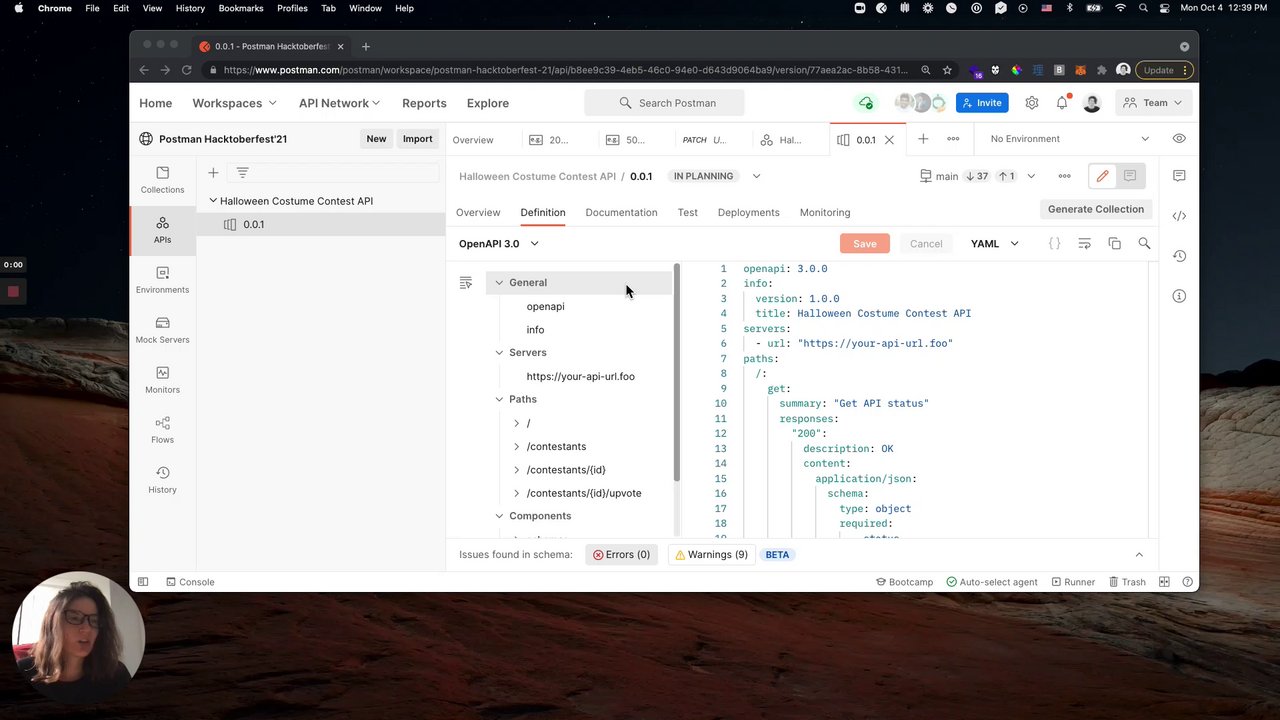Open the main branch dropdown chevron
The height and width of the screenshot is (720, 1280).
pos(1031,176)
